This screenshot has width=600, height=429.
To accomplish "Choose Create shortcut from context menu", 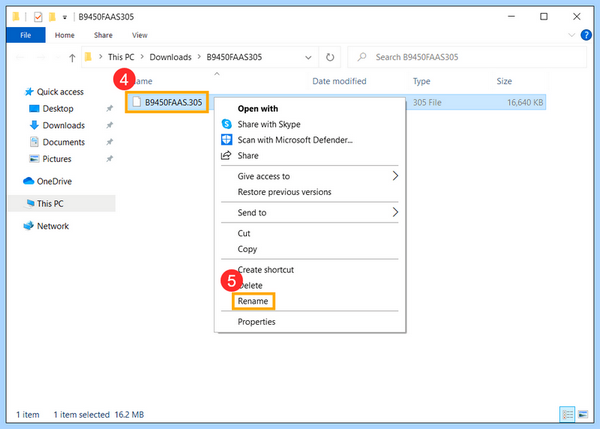I will click(x=266, y=270).
